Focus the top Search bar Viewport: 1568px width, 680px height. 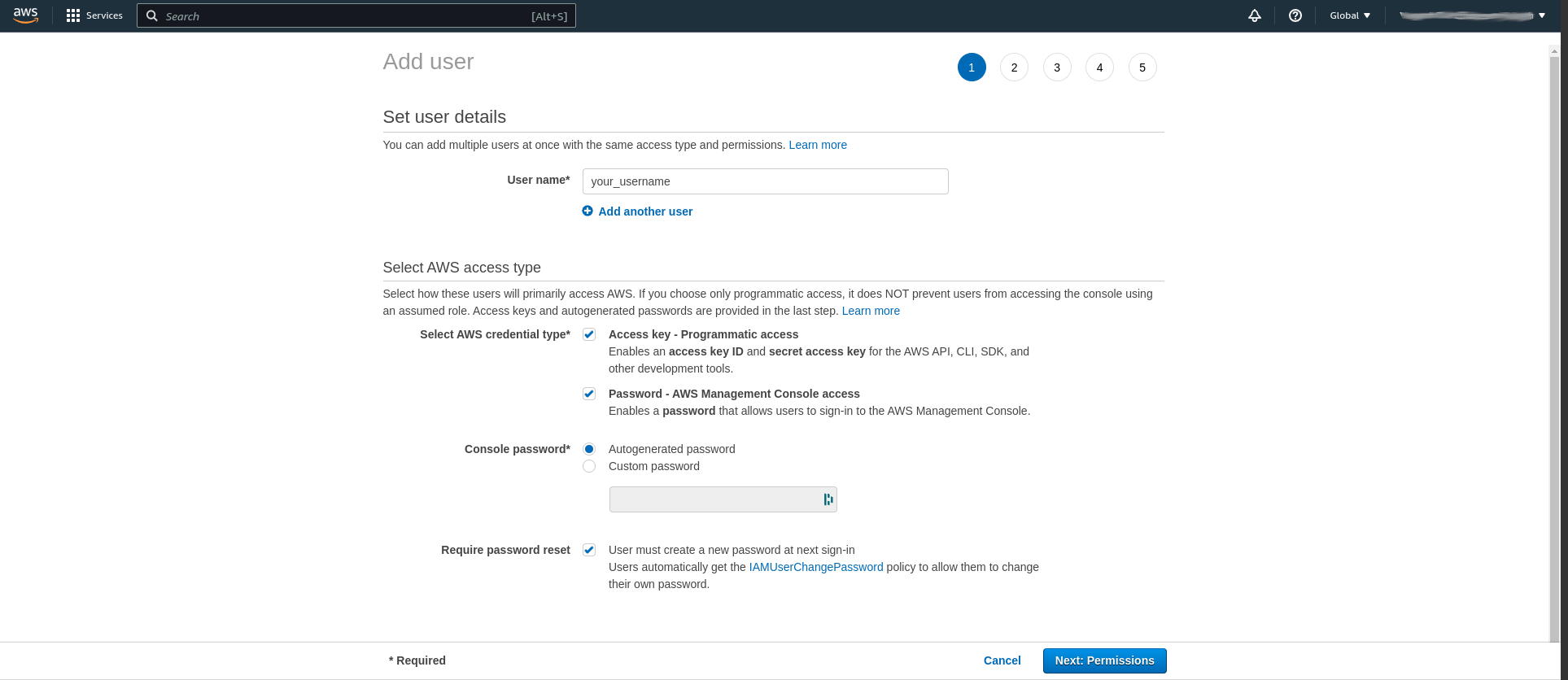[356, 15]
